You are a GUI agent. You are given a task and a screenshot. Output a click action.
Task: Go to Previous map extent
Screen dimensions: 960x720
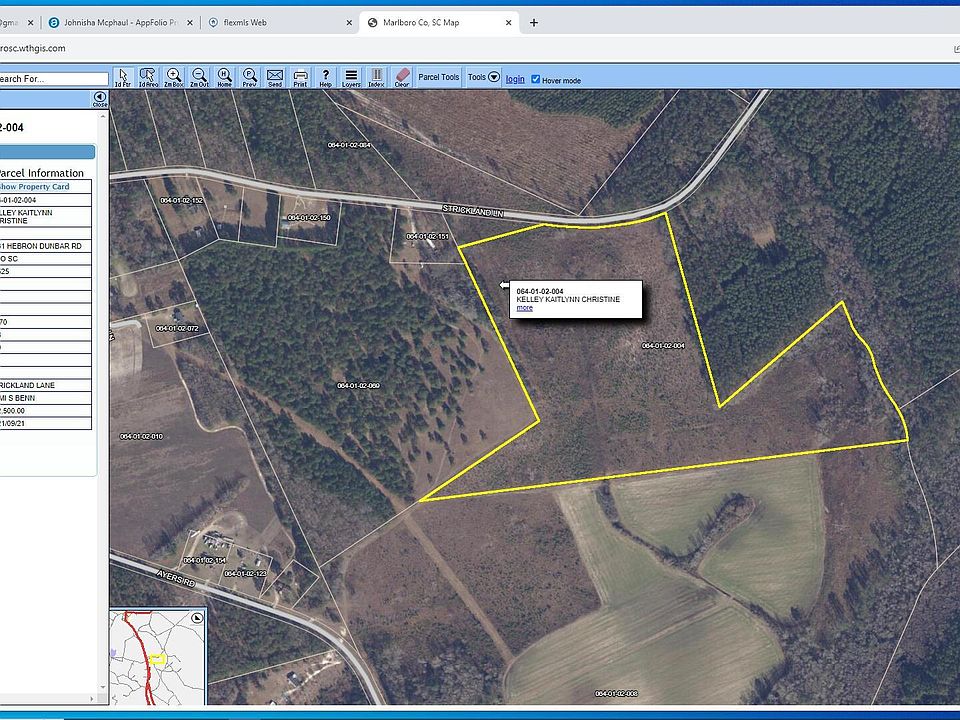[x=249, y=77]
